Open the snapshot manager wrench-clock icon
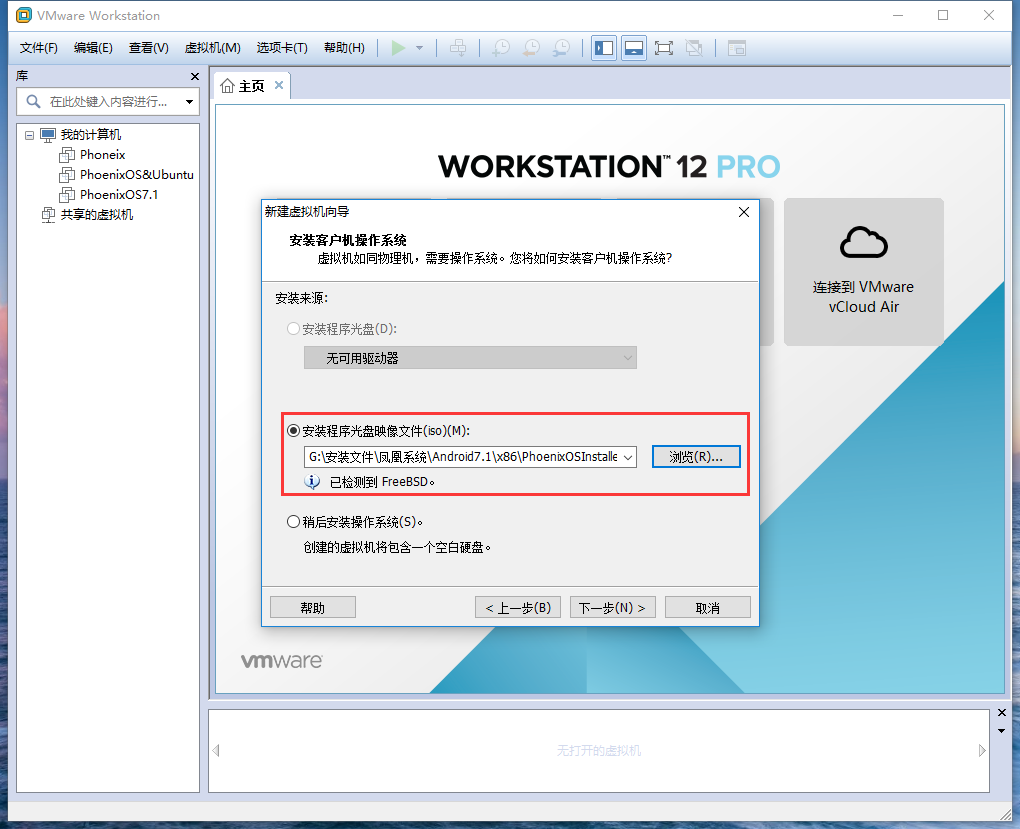Viewport: 1020px width, 829px height. (561, 48)
